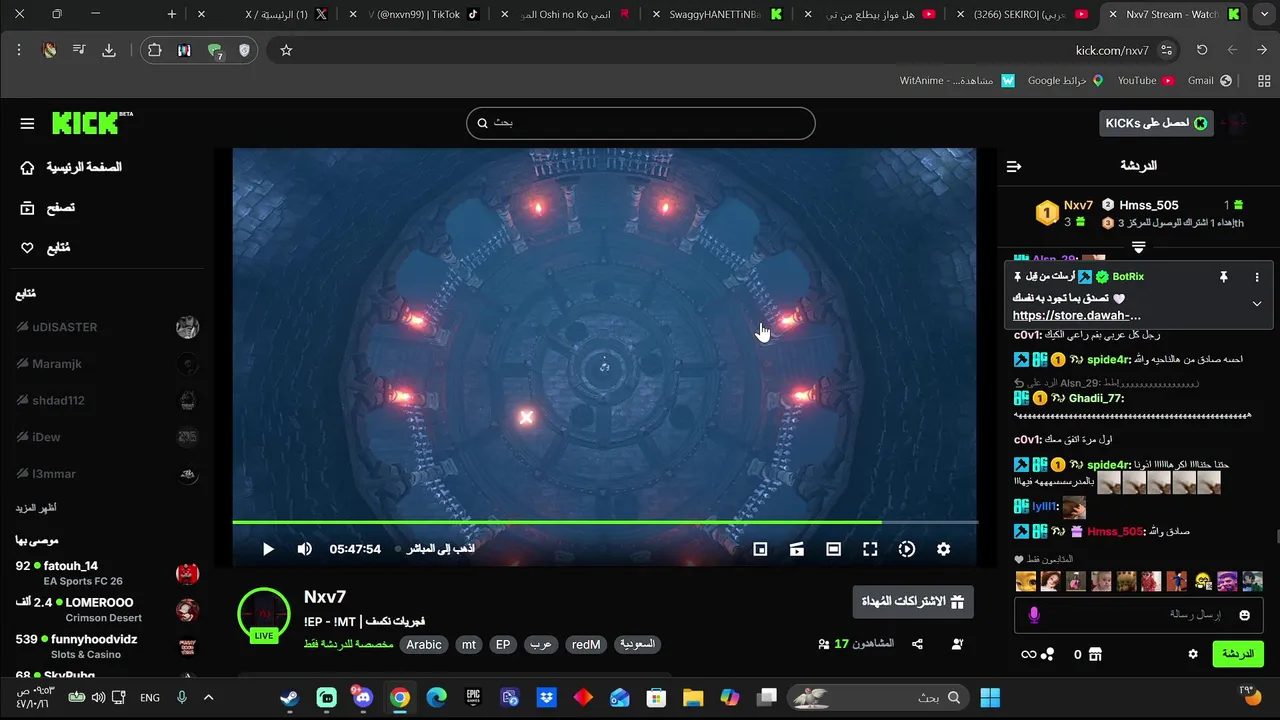Viewport: 1280px width, 720px height.
Task: Click the Kick search field
Action: (x=640, y=123)
